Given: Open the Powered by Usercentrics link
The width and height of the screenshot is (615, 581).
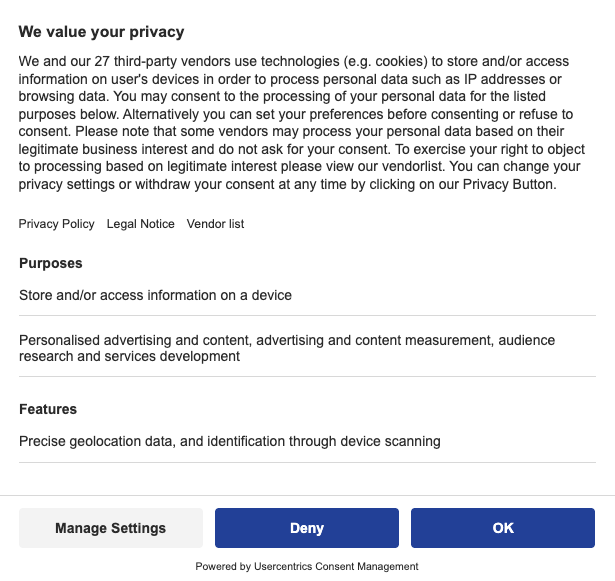Looking at the screenshot, I should (307, 566).
